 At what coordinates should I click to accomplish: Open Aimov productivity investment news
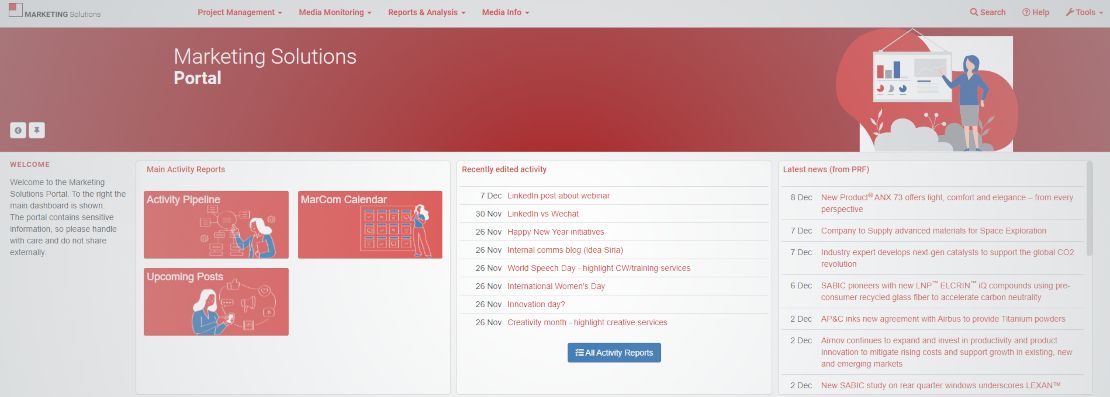click(946, 352)
